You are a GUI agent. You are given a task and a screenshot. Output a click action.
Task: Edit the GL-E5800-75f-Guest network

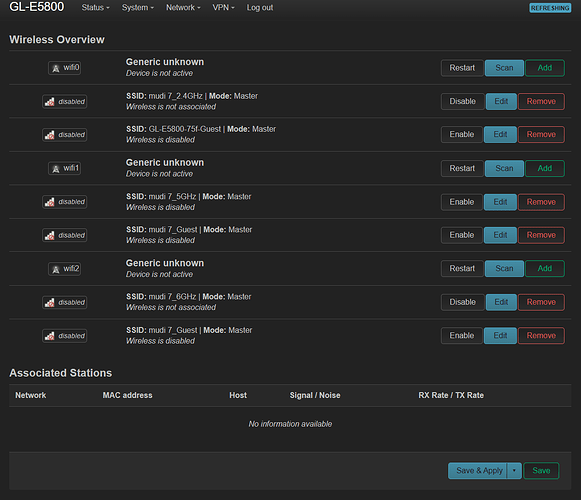tap(500, 134)
